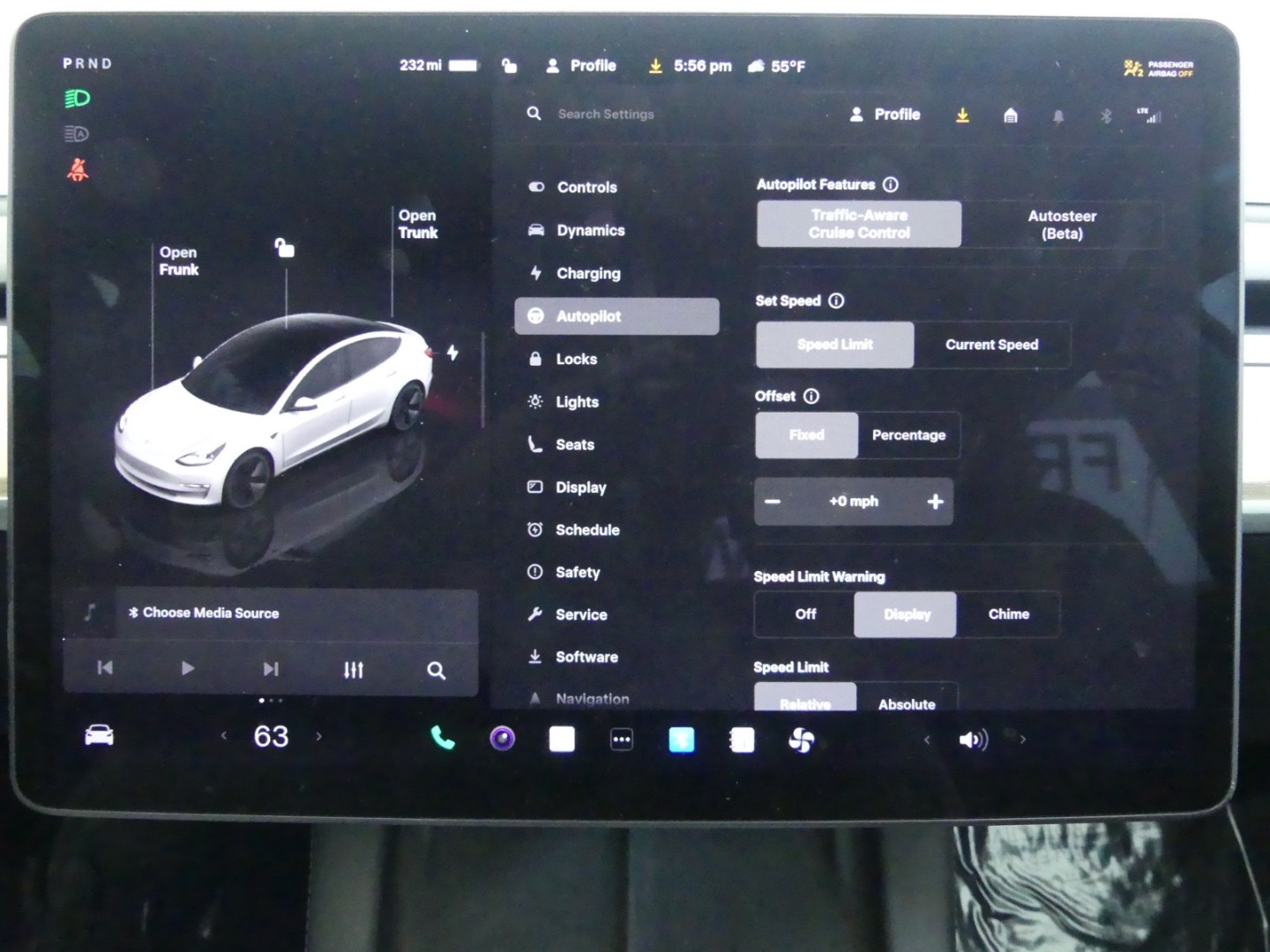Open the camera app icon

pyautogui.click(x=503, y=739)
